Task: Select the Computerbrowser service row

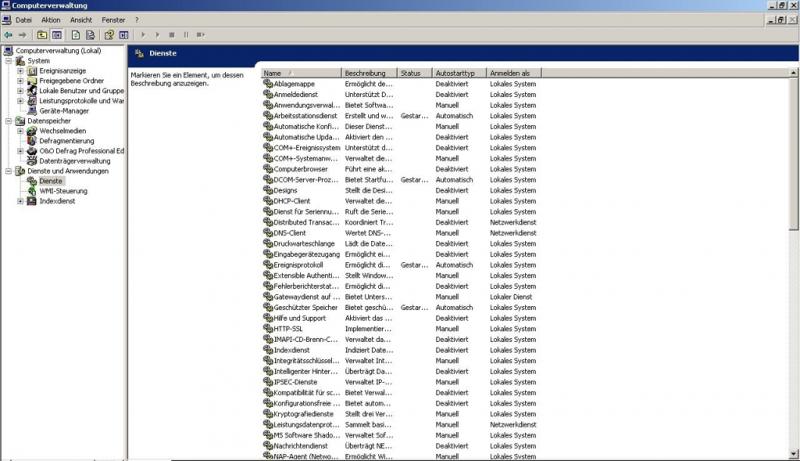Action: 298,169
